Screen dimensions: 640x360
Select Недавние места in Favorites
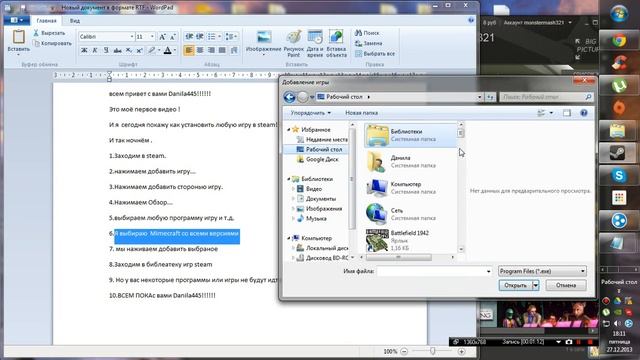pyautogui.click(x=322, y=140)
